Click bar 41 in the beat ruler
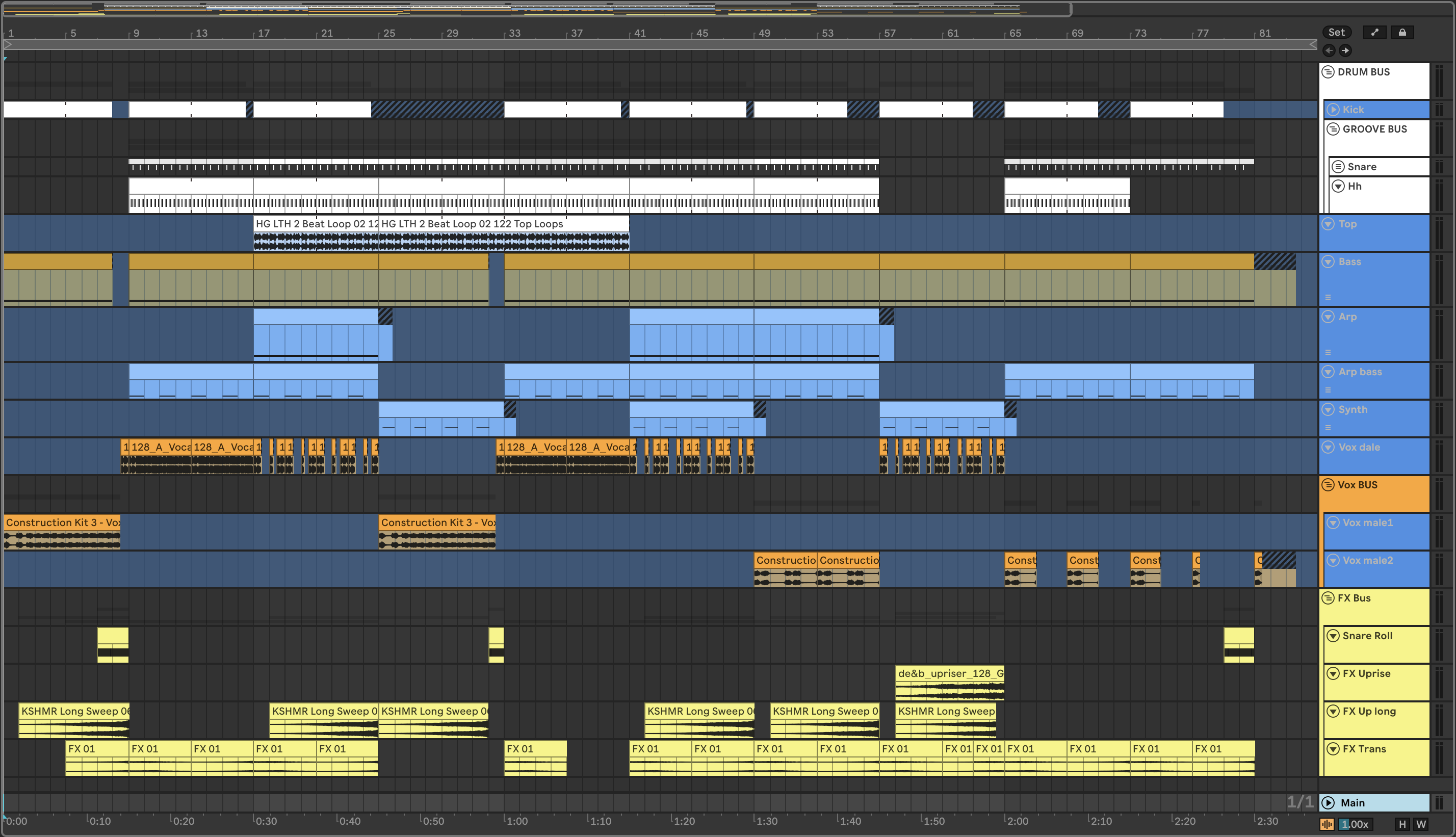This screenshot has width=1456, height=837. coord(639,33)
